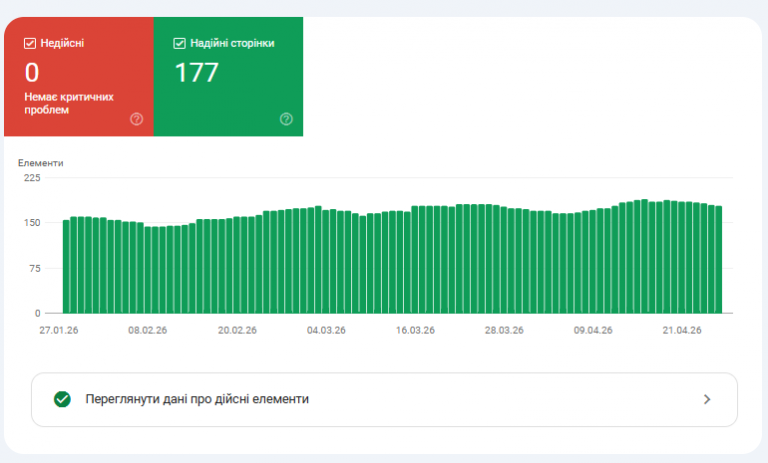Click the Немає критичних проблем text
The width and height of the screenshot is (768, 463).
click(x=69, y=103)
